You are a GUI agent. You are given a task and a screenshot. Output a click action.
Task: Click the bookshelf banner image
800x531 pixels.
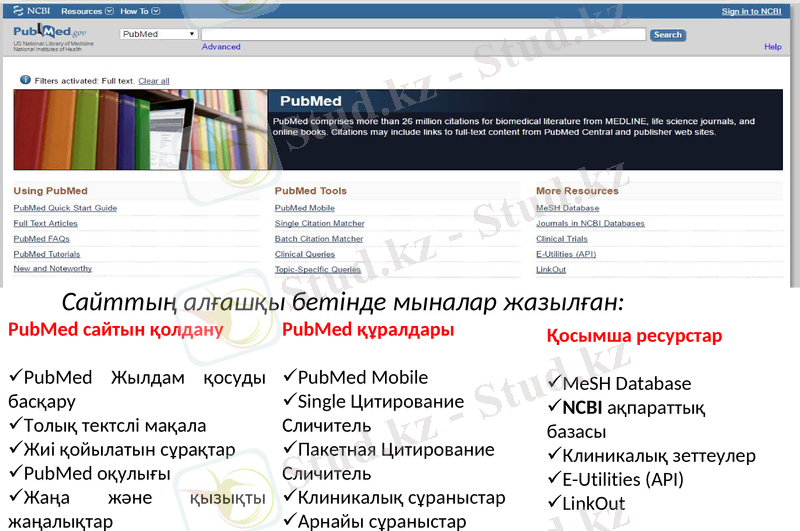(x=140, y=129)
